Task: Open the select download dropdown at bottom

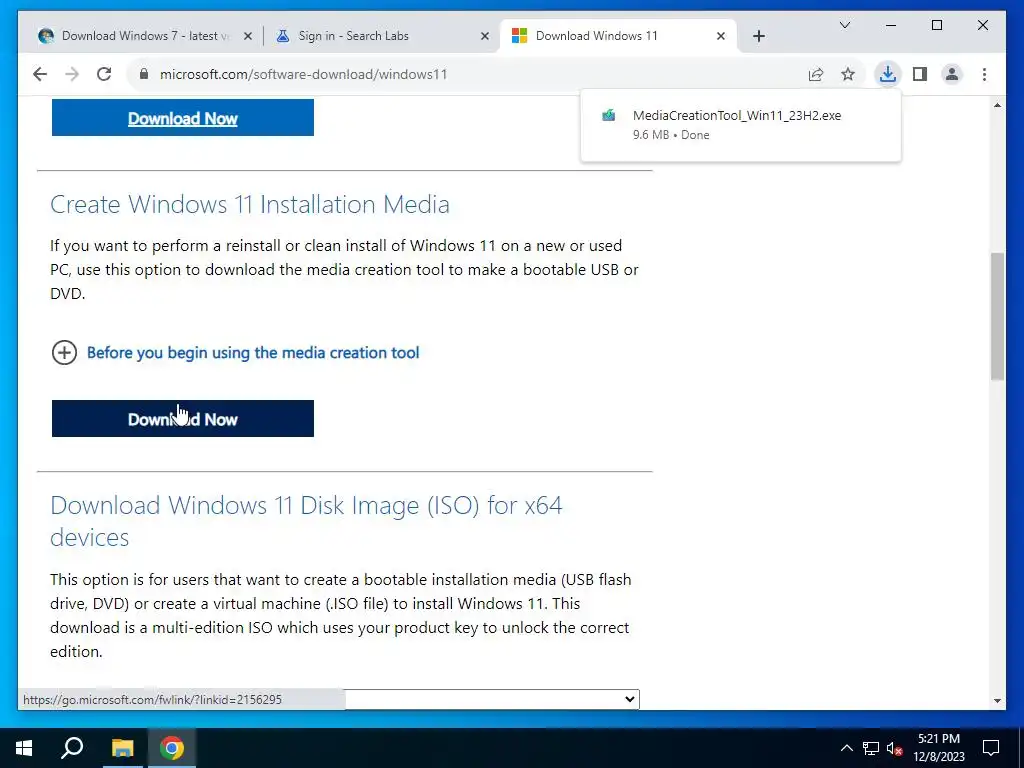Action: [492, 699]
